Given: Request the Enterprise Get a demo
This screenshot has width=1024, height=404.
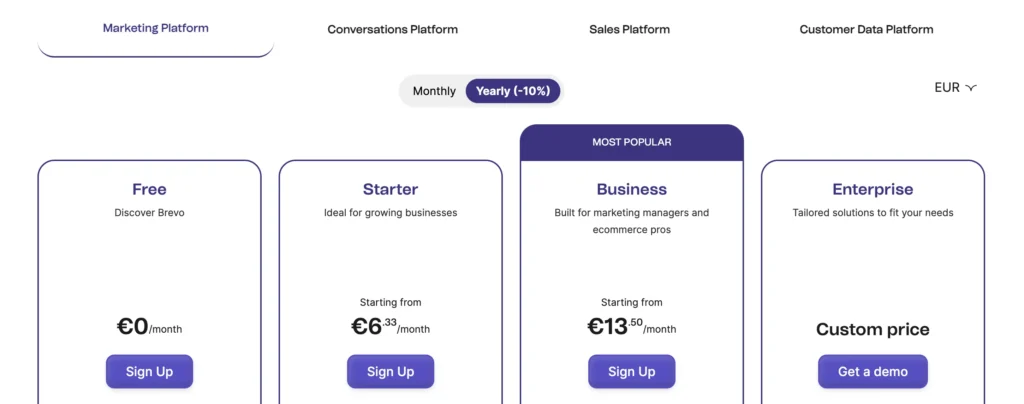Looking at the screenshot, I should tap(872, 371).
